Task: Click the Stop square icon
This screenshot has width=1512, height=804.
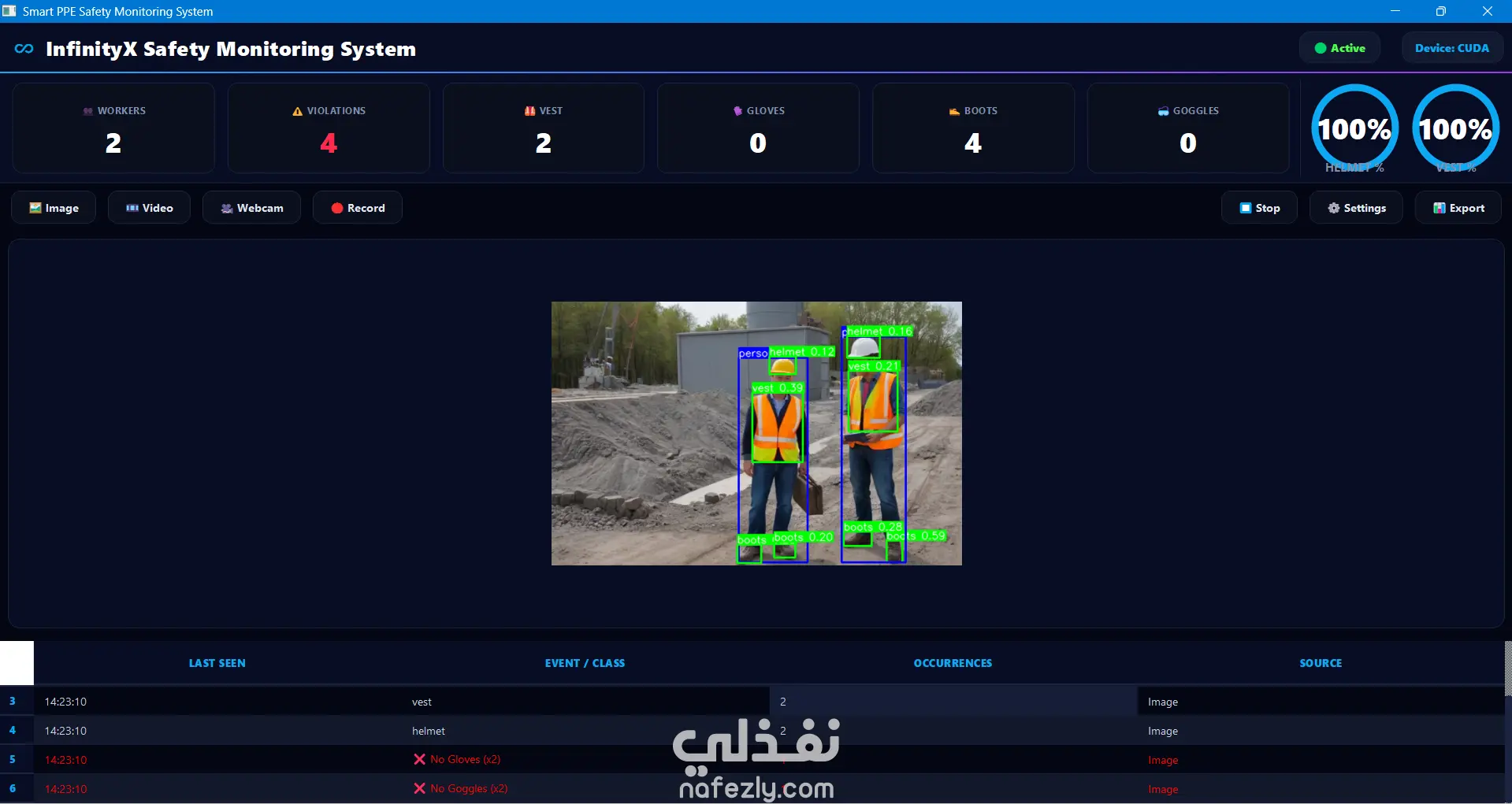Action: click(1246, 208)
